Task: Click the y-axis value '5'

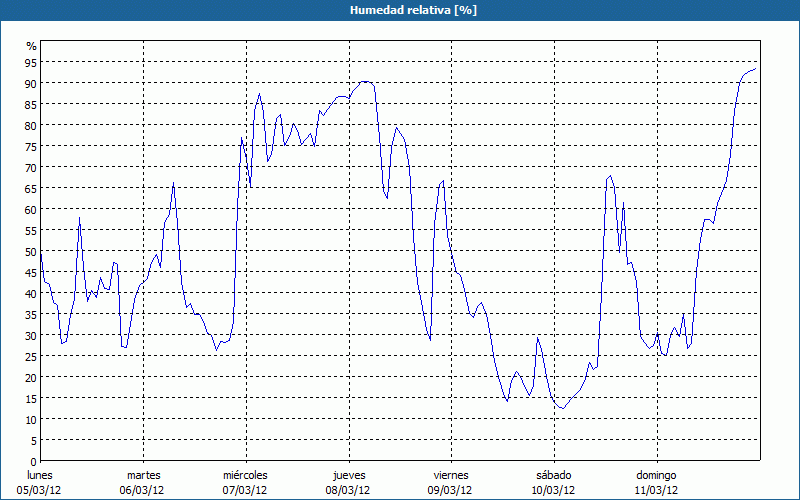Action: click(x=34, y=441)
